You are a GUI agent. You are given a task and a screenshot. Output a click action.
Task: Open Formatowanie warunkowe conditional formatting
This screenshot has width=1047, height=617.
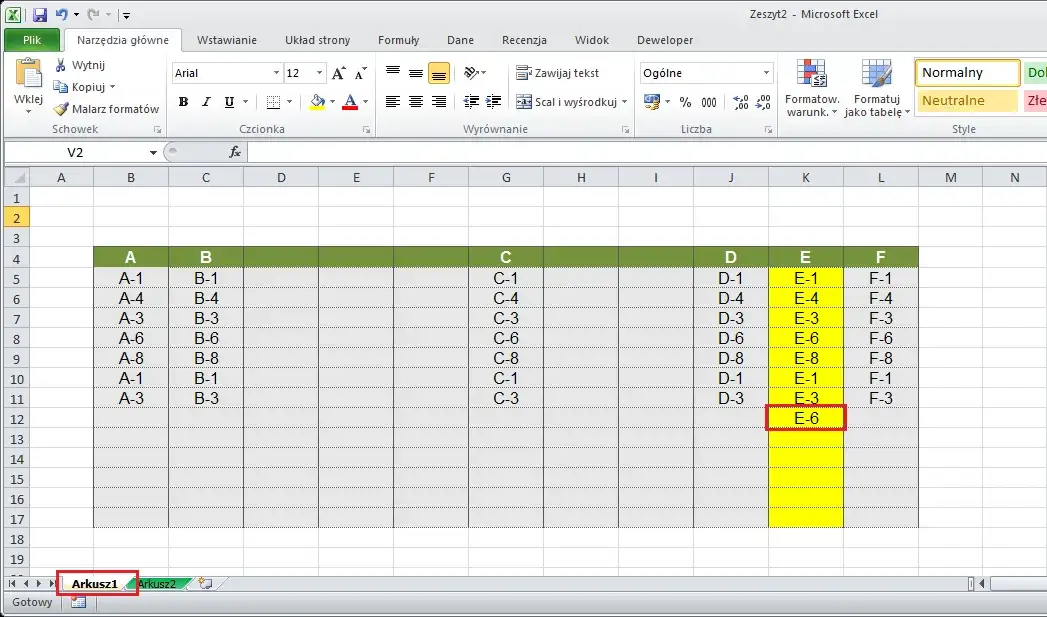pos(811,88)
